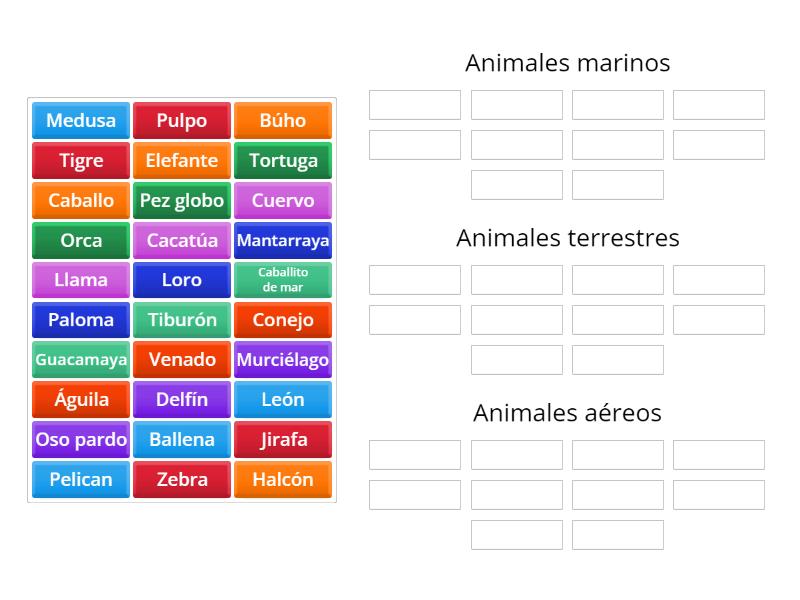The width and height of the screenshot is (800, 600).
Task: Click the Oso pardo card
Action: tap(80, 440)
